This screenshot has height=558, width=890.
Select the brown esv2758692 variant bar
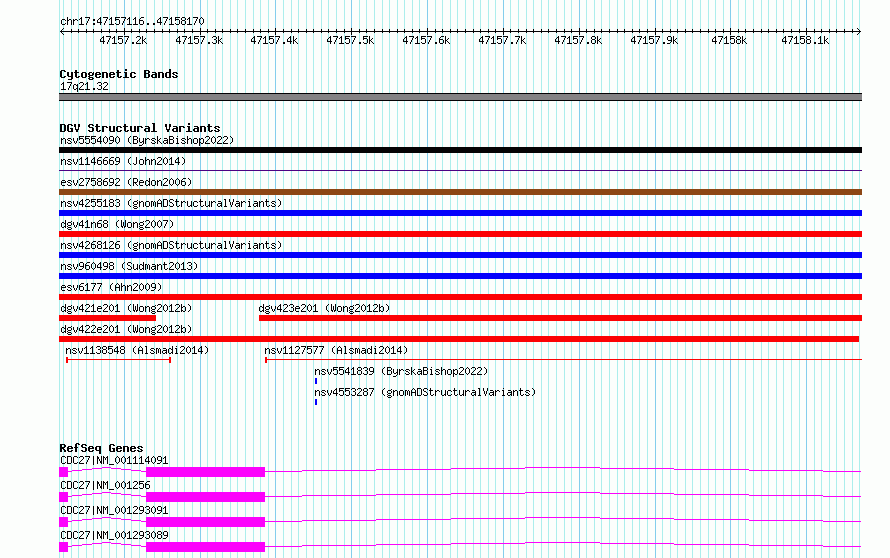(x=460, y=192)
